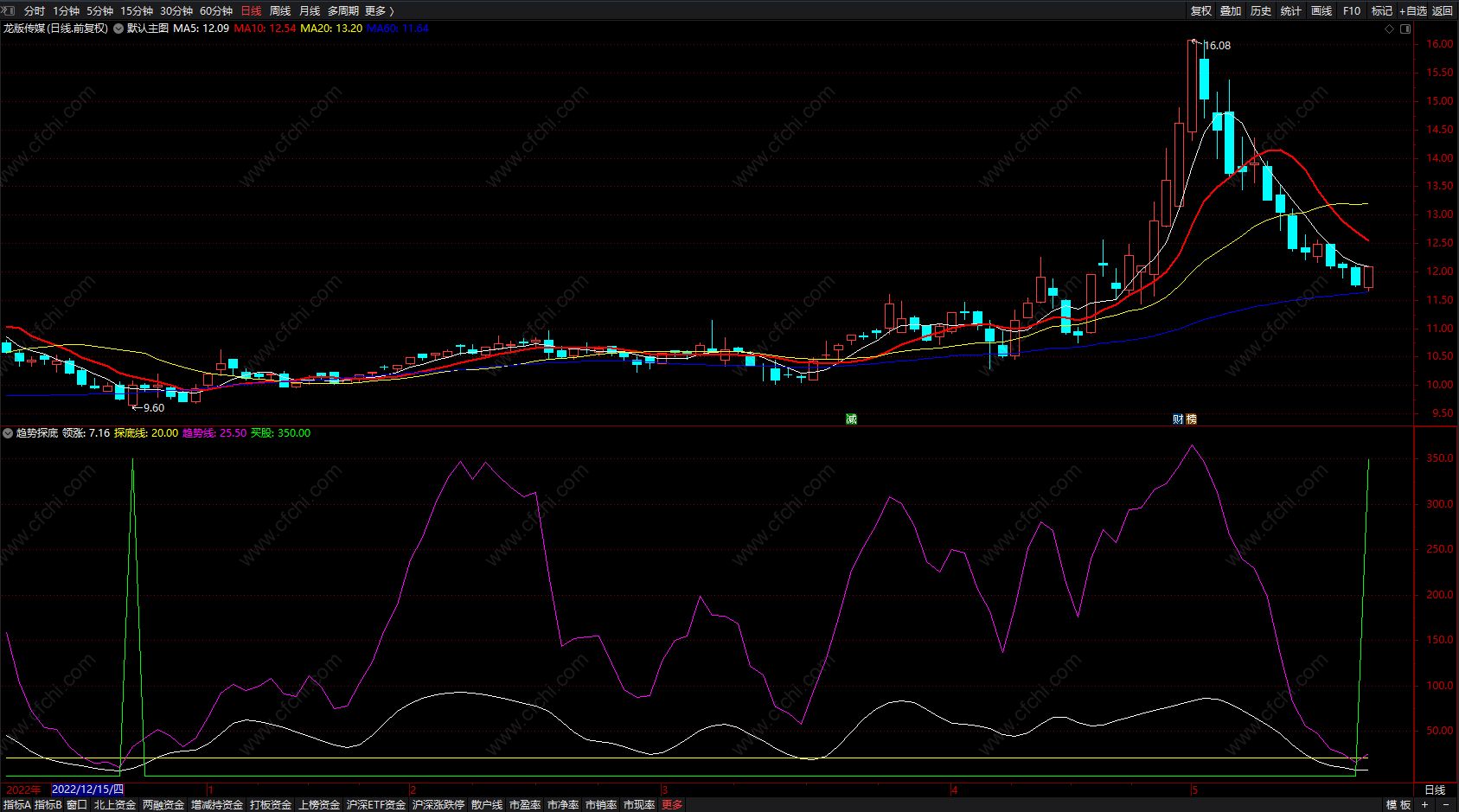This screenshot has height=812, width=1459.
Task: Select the 30分钟 period
Action: pyautogui.click(x=176, y=11)
